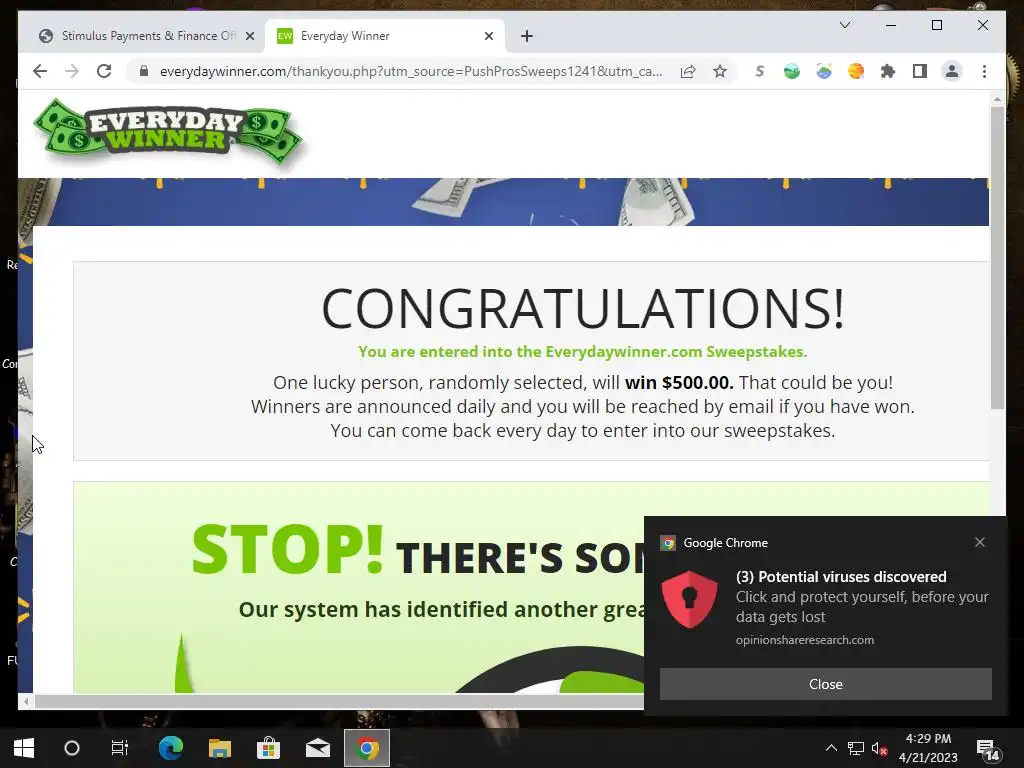Viewport: 1024px width, 768px height.
Task: Close the Everyday Winner tab
Action: pos(488,36)
